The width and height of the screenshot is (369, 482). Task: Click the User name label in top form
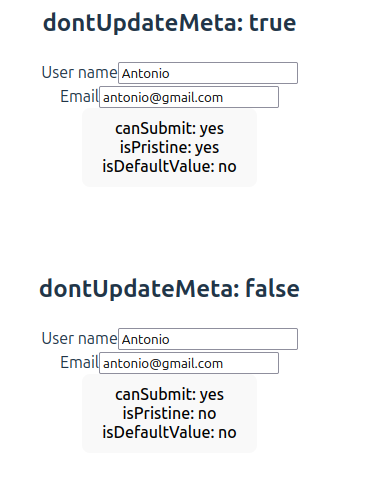79,72
